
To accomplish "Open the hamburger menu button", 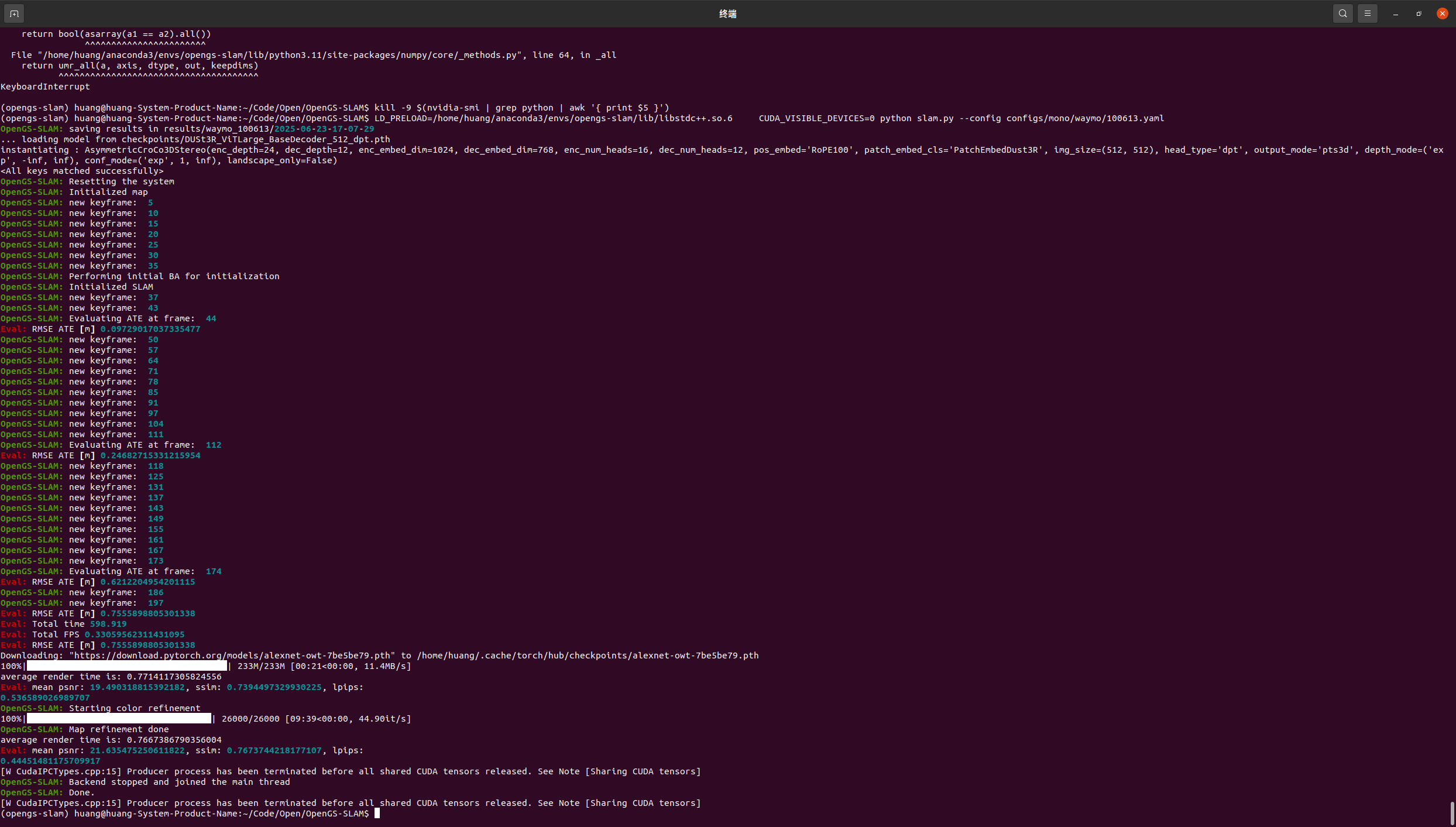I will point(1368,13).
